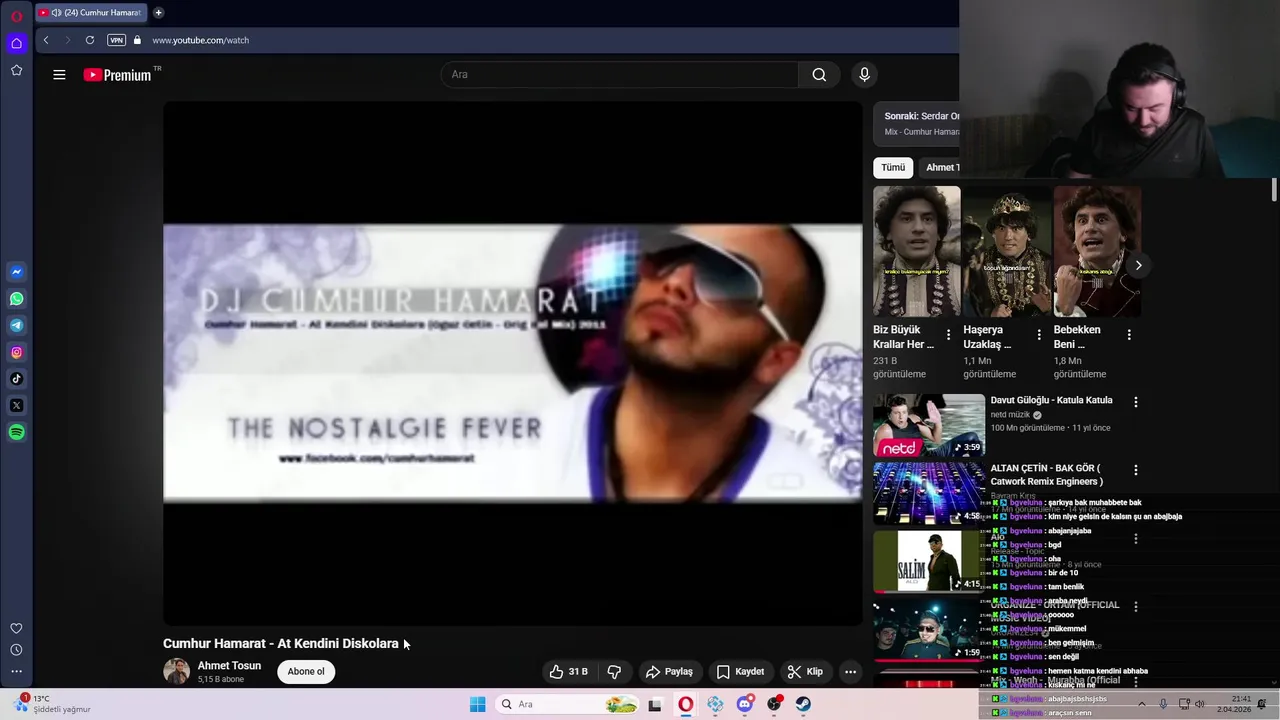
Task: Click the Windows taskbar search box
Action: pyautogui.click(x=568, y=704)
